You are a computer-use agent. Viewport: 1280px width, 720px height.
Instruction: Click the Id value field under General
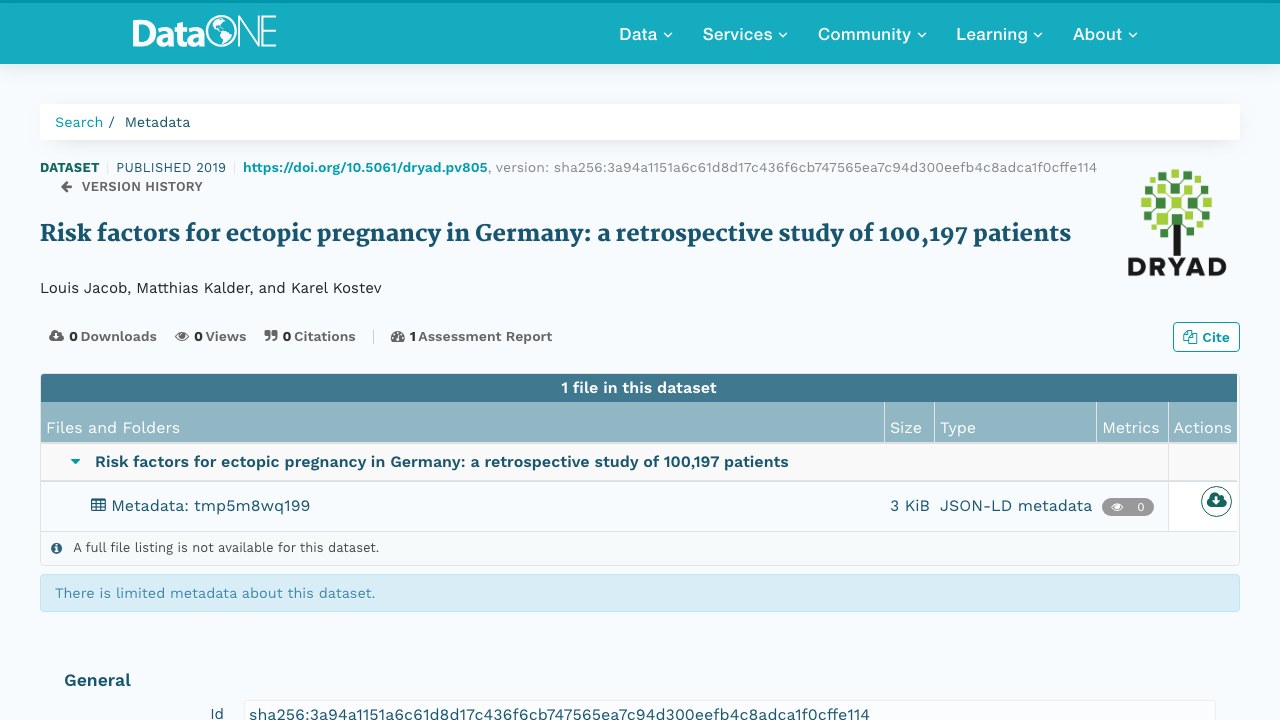730,711
